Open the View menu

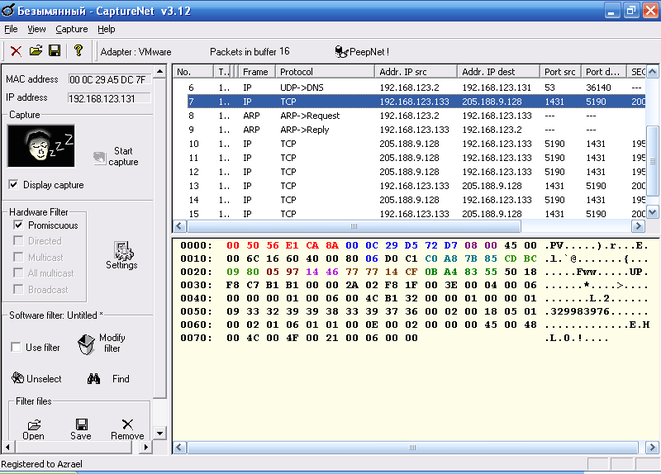(37, 30)
